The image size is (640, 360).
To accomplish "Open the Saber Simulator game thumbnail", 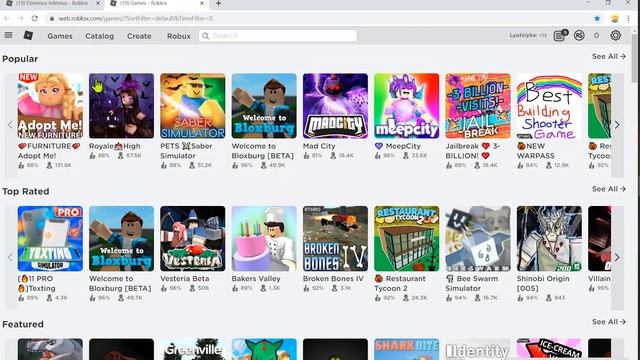I will pos(193,106).
